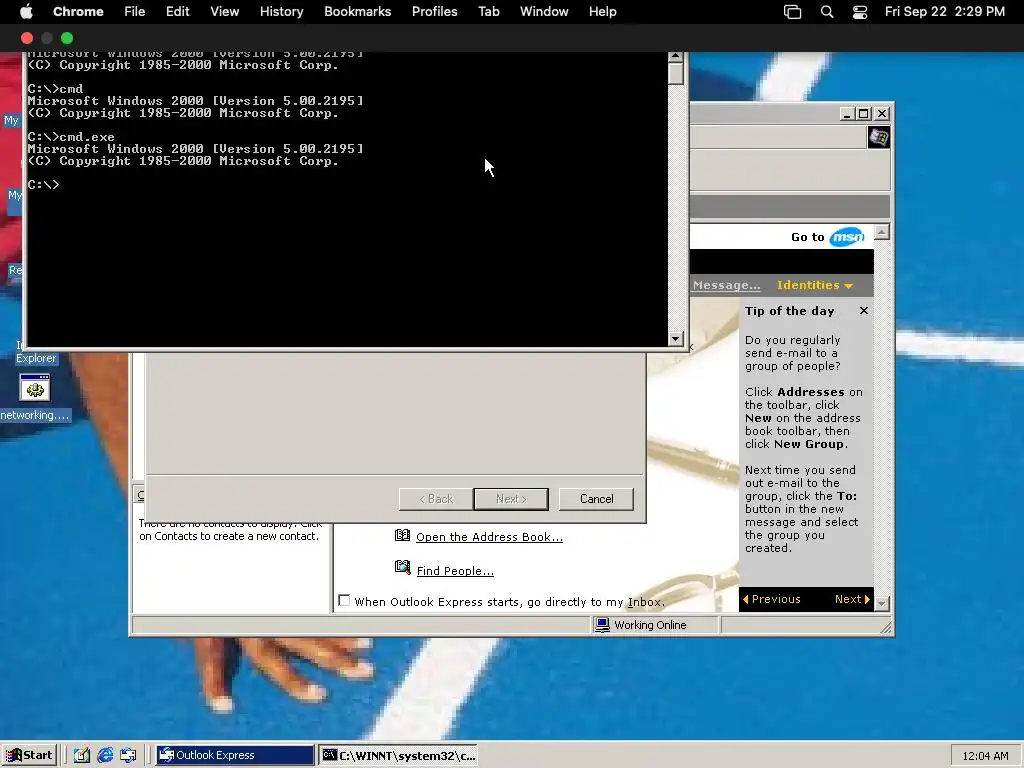The height and width of the screenshot is (768, 1024).
Task: Cancel the wizard dialog
Action: [x=596, y=499]
